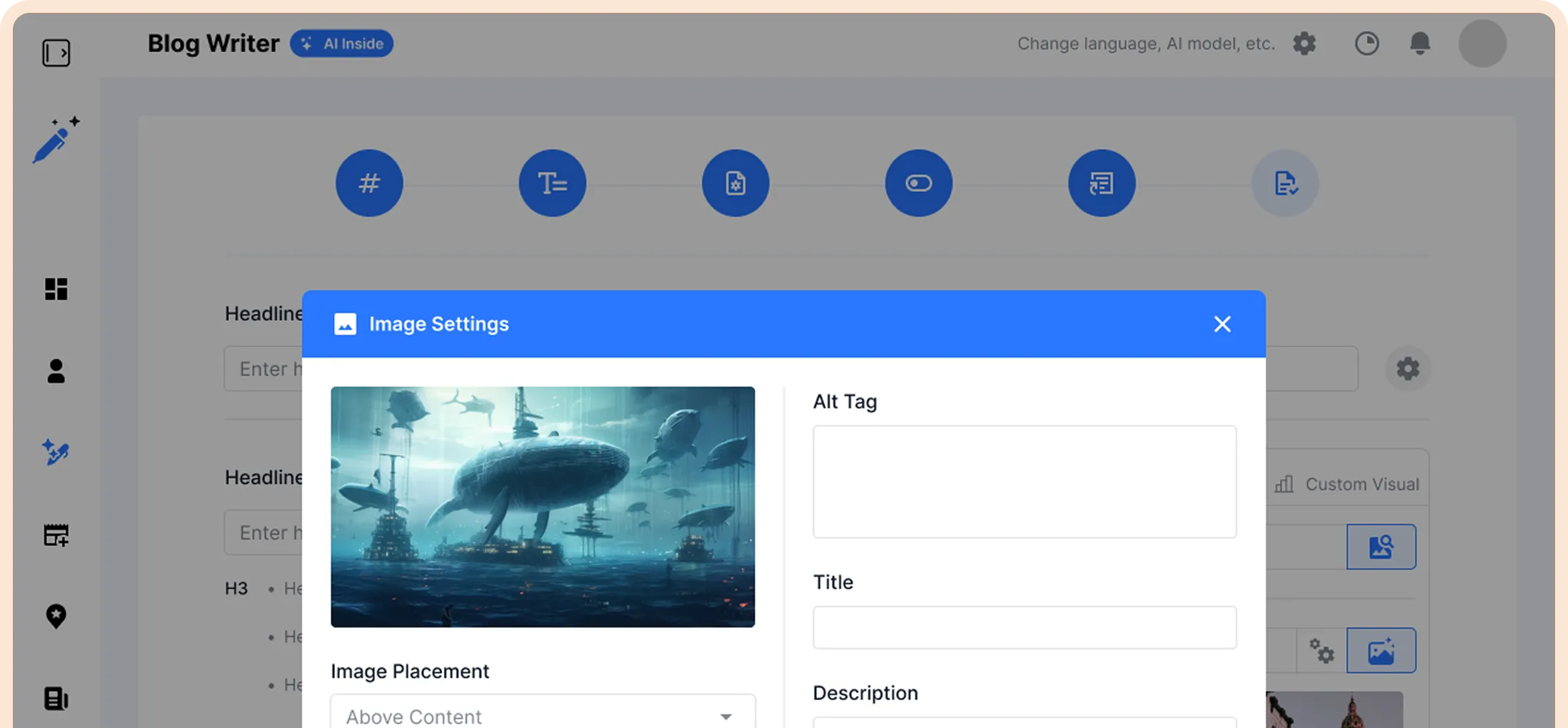Close the Image Settings dialog
The image size is (1568, 728).
pyautogui.click(x=1222, y=324)
